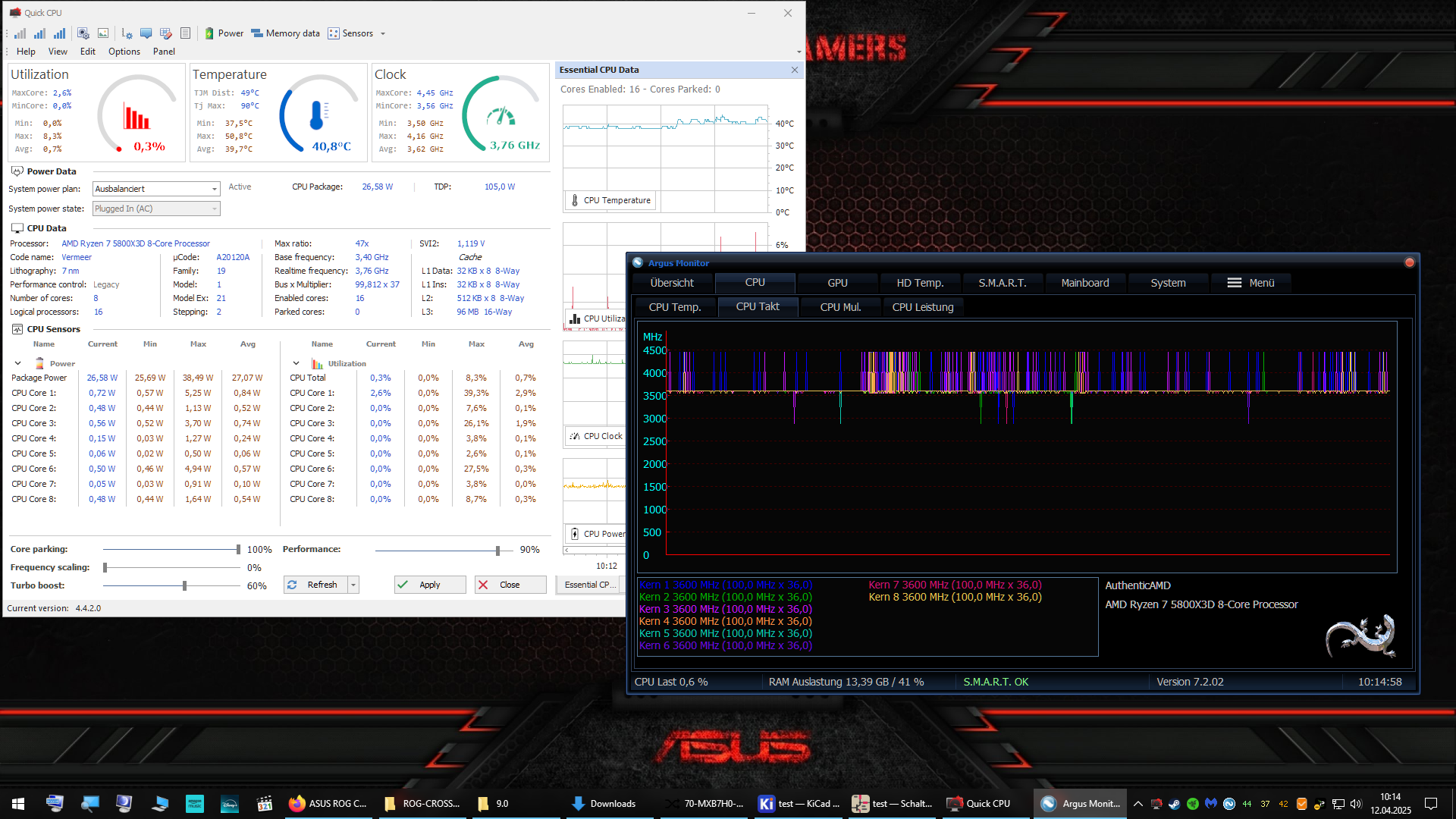Click the Sensors toolbar icon in Quick CPU

coord(334,33)
